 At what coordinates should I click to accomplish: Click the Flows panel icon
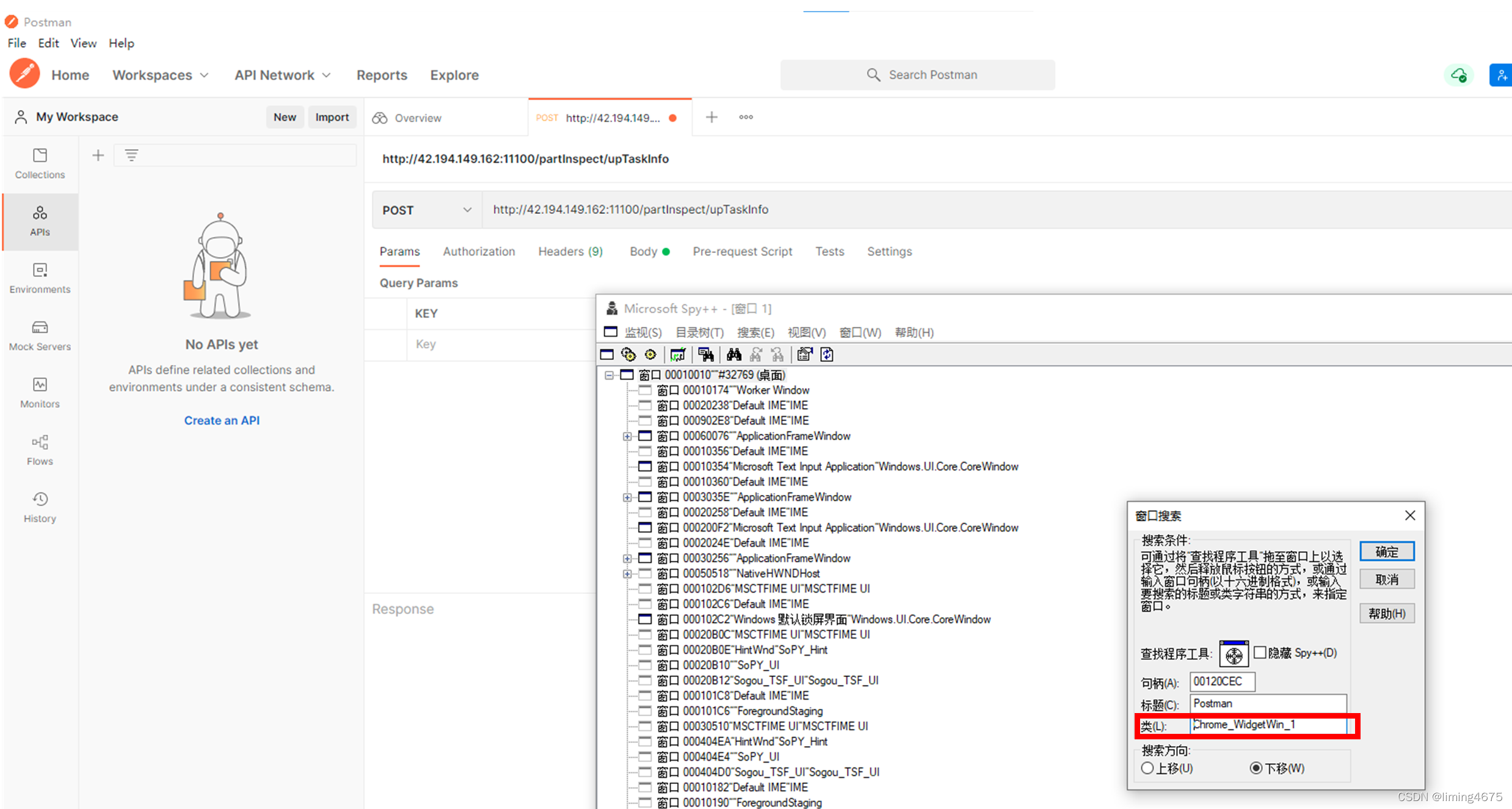coord(40,442)
